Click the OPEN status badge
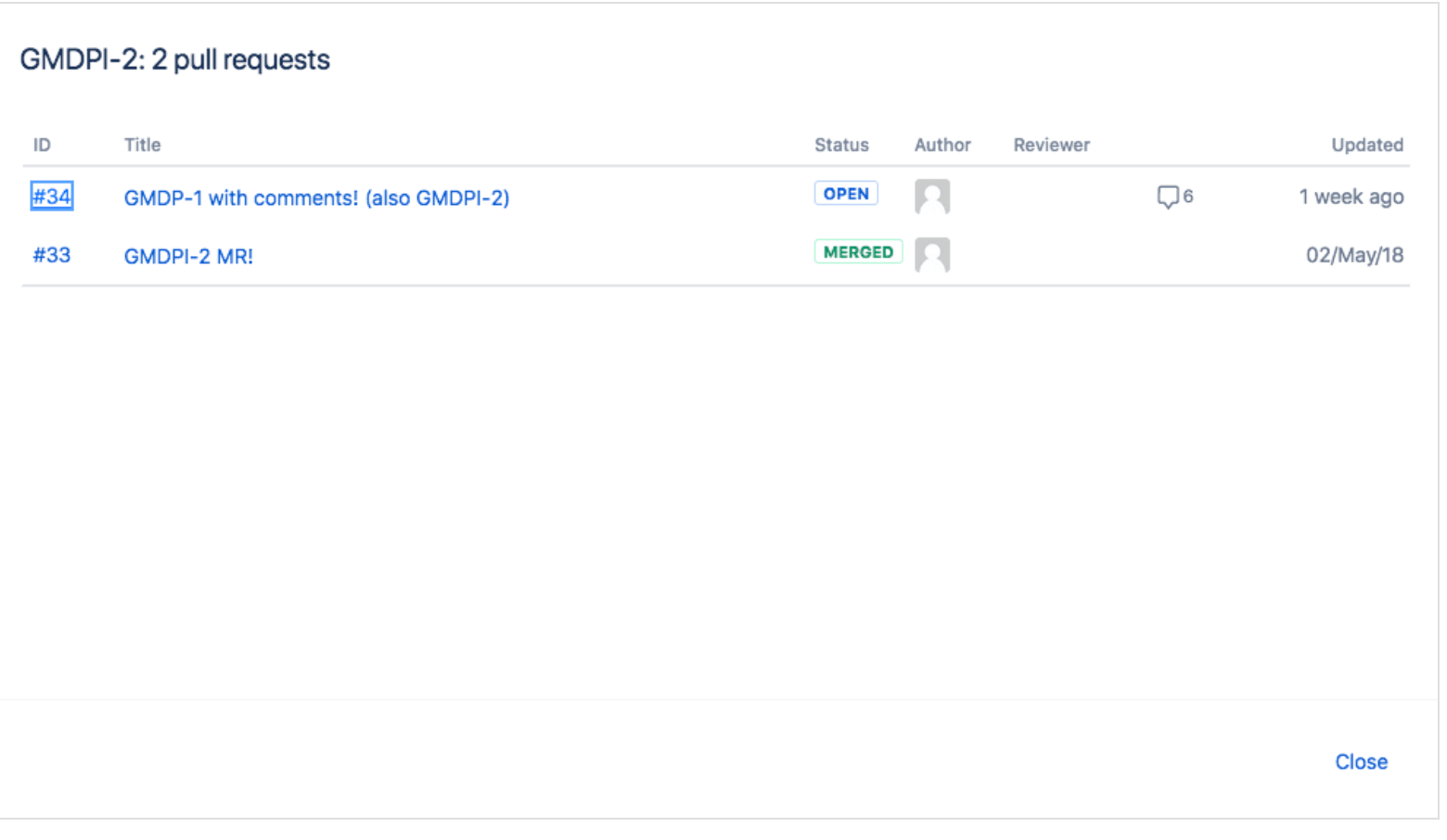 845,194
